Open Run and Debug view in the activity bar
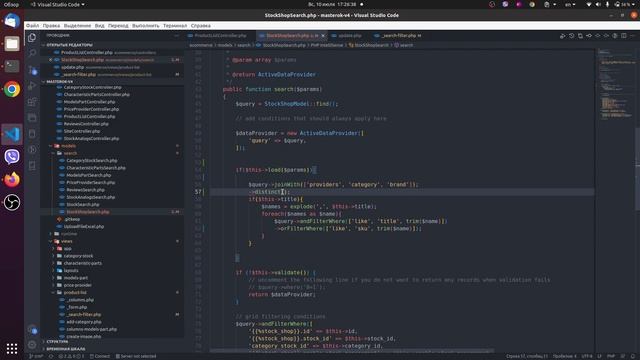The width and height of the screenshot is (640, 360). tap(32, 86)
